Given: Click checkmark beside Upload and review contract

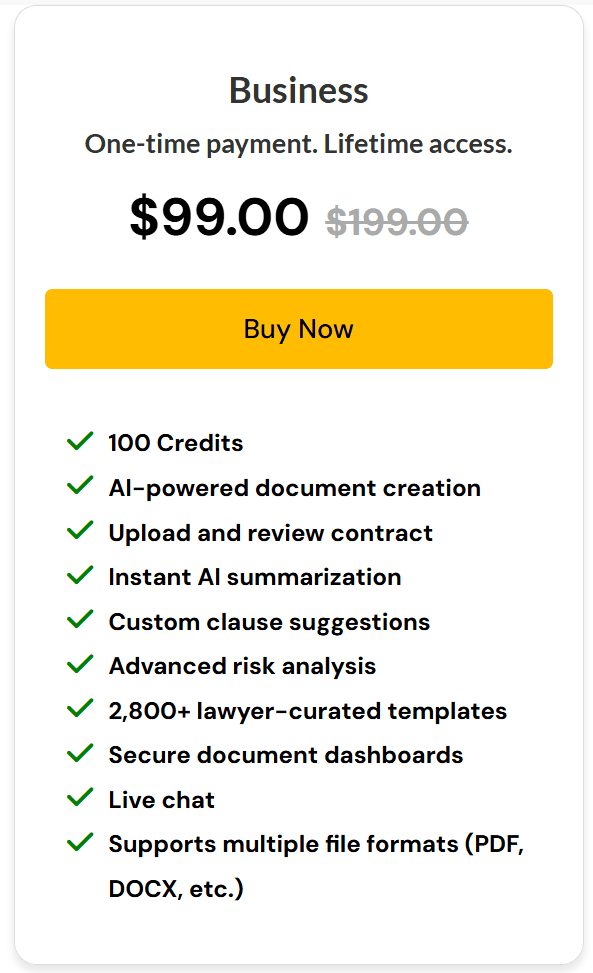Looking at the screenshot, I should (x=80, y=531).
